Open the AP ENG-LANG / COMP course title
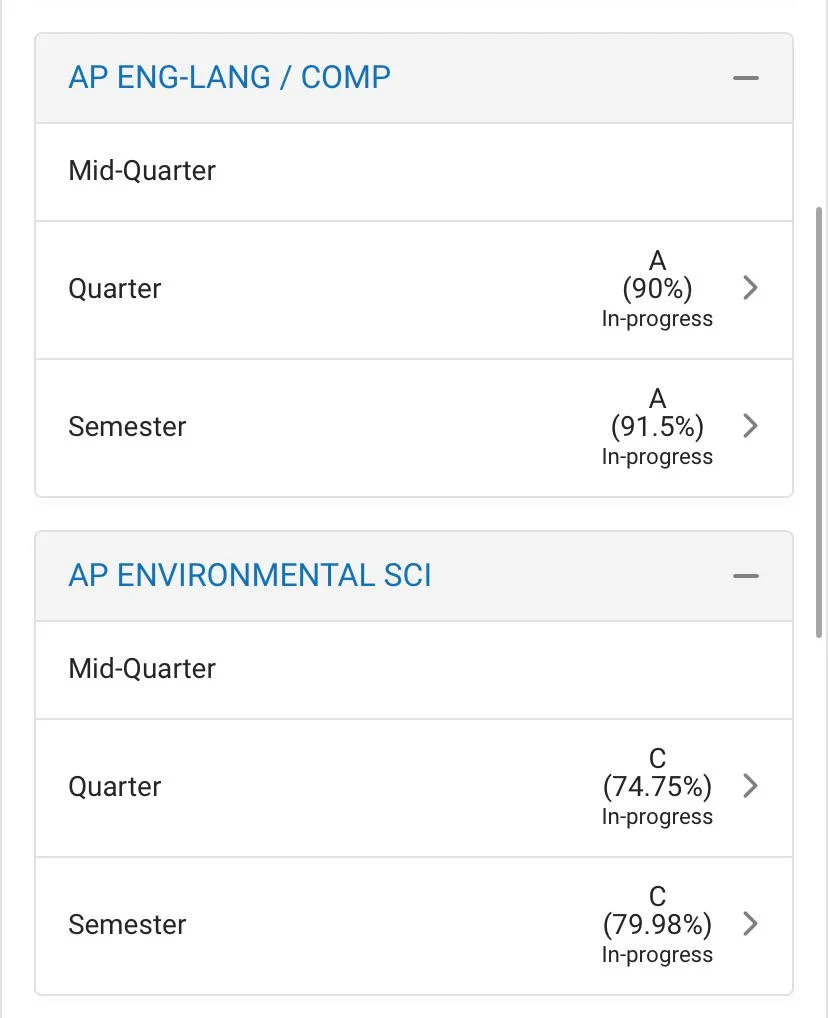 pyautogui.click(x=229, y=78)
